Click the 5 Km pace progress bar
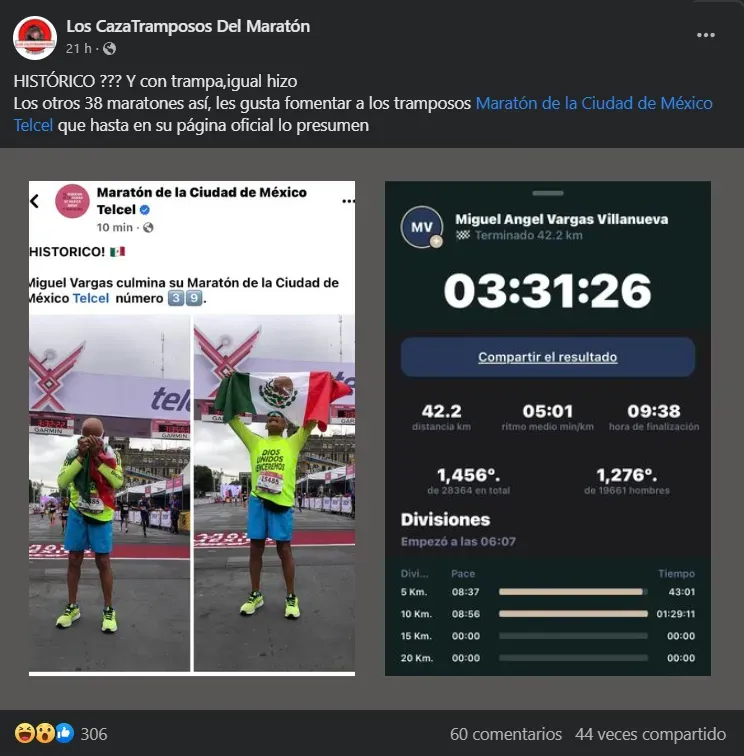Image resolution: width=744 pixels, height=756 pixels. (573, 592)
